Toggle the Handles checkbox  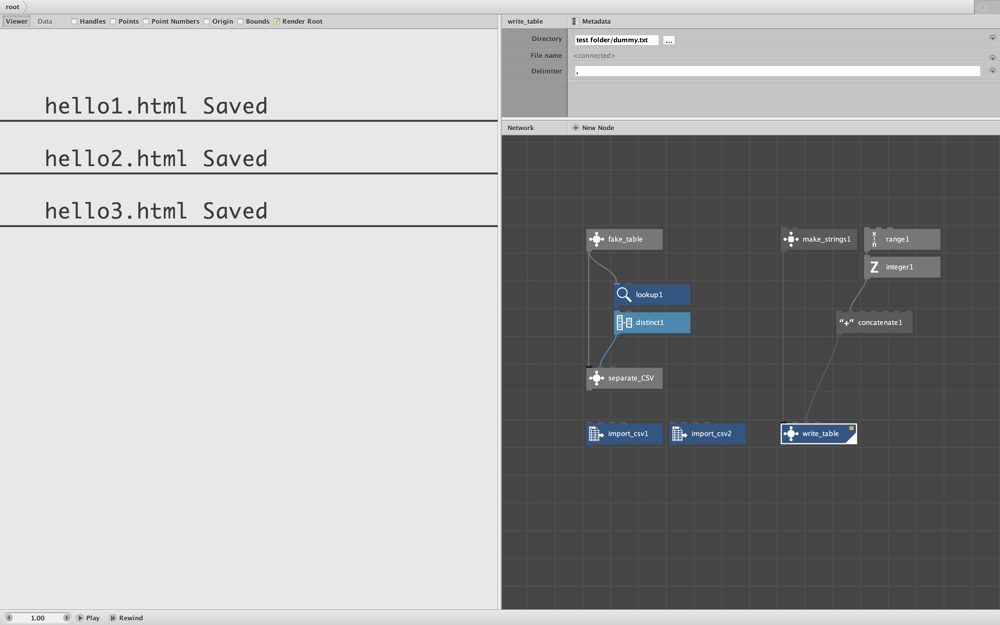[74, 21]
